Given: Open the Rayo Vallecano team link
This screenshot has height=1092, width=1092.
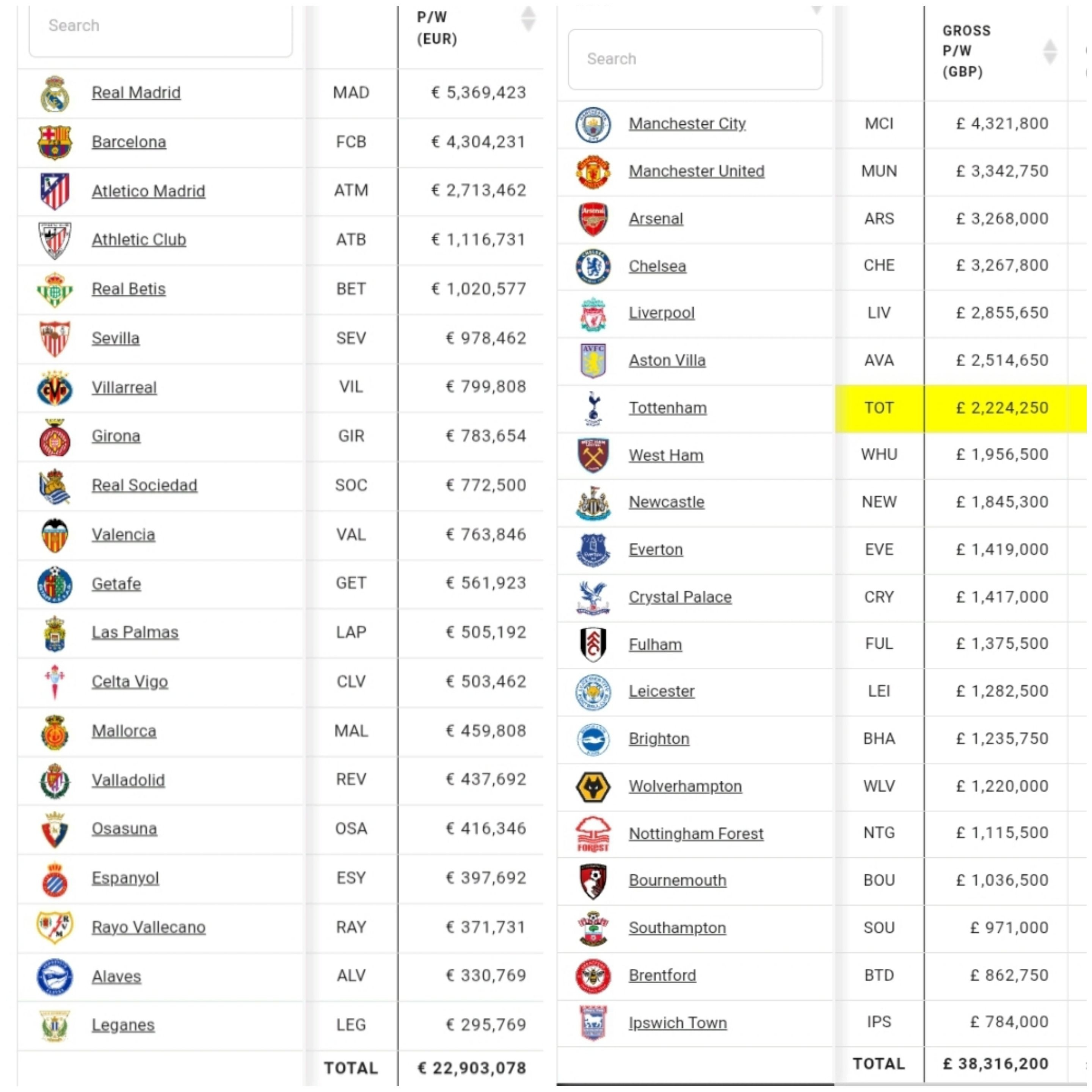Looking at the screenshot, I should (149, 927).
